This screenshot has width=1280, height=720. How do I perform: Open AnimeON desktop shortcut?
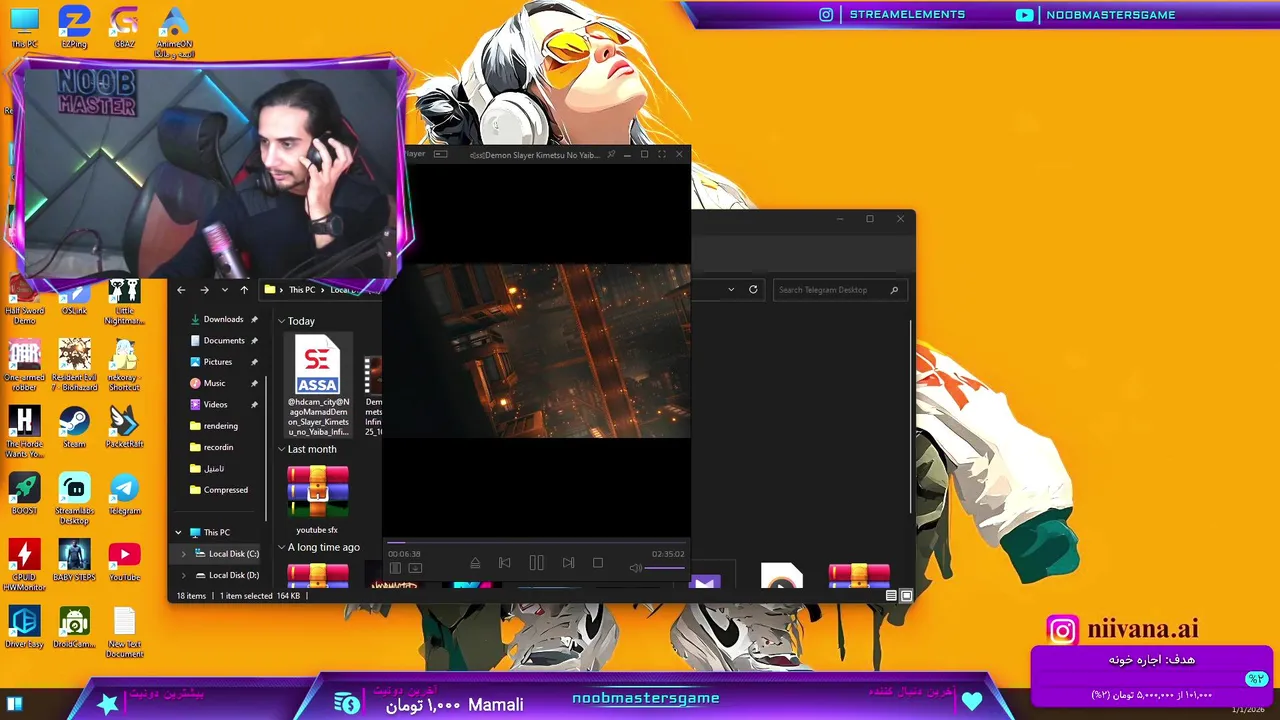[174, 32]
